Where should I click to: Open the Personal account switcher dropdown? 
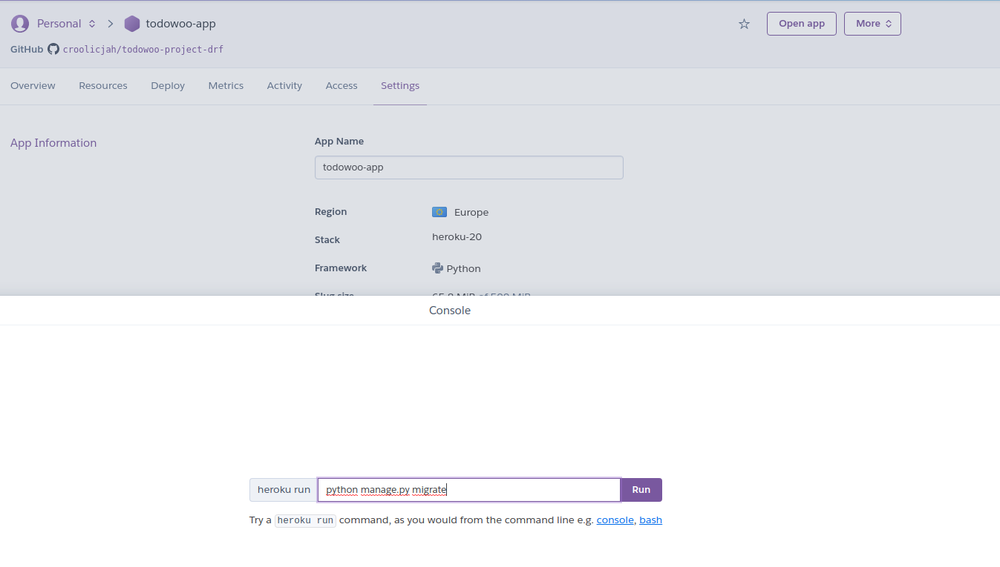pos(66,24)
